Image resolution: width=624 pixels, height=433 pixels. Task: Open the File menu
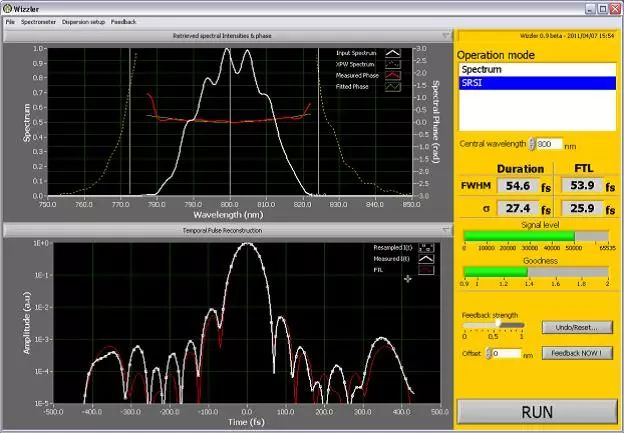(10, 21)
